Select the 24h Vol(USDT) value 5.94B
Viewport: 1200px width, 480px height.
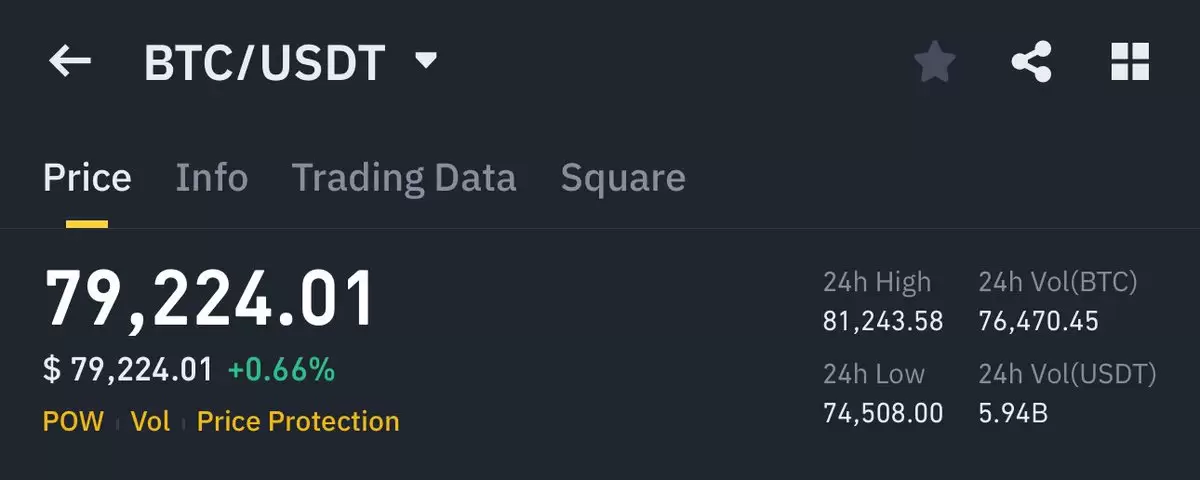tap(1013, 413)
